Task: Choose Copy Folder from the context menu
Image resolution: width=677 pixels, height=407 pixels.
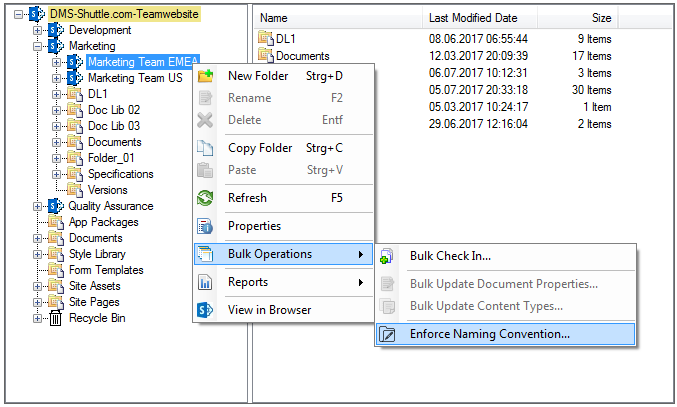Action: click(284, 148)
